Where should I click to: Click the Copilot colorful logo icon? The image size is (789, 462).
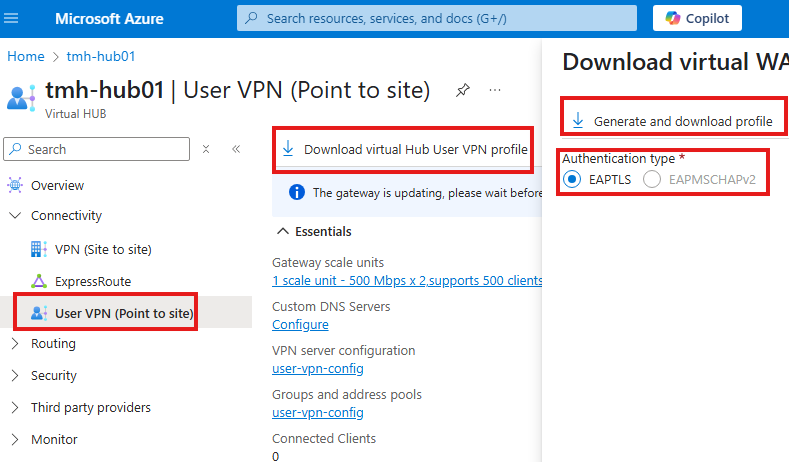pos(672,19)
